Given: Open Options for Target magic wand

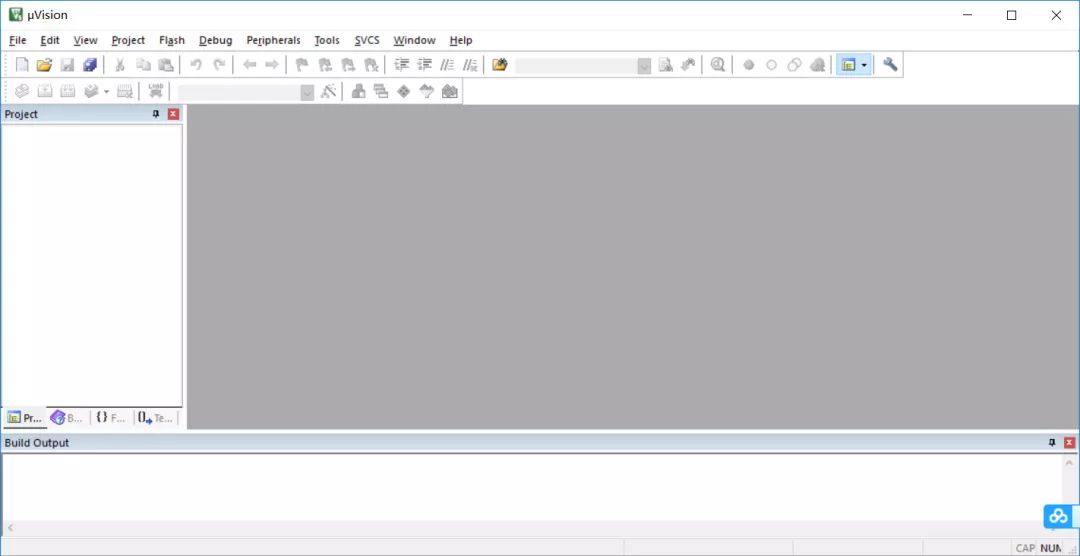Looking at the screenshot, I should [329, 91].
